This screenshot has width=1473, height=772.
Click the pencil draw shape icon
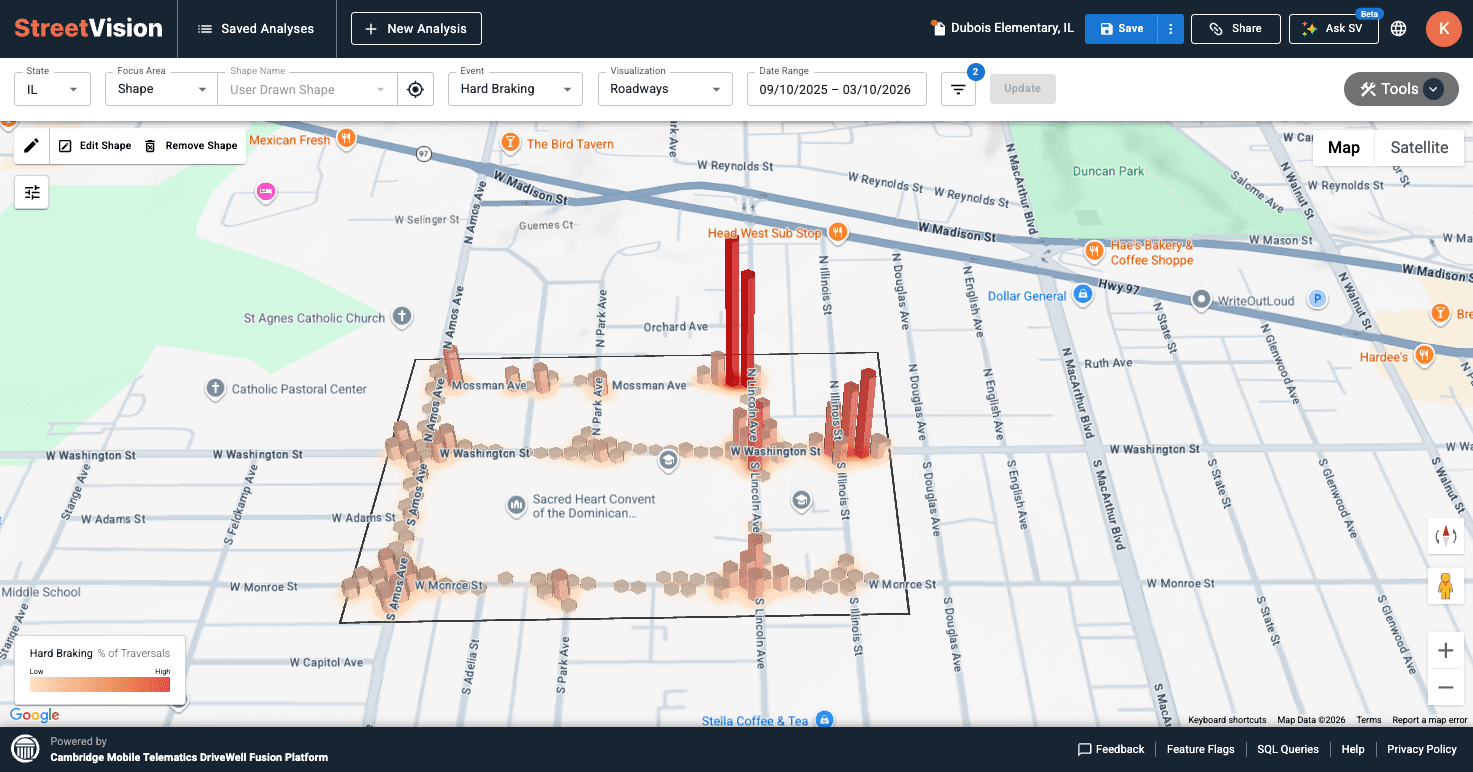(x=32, y=146)
